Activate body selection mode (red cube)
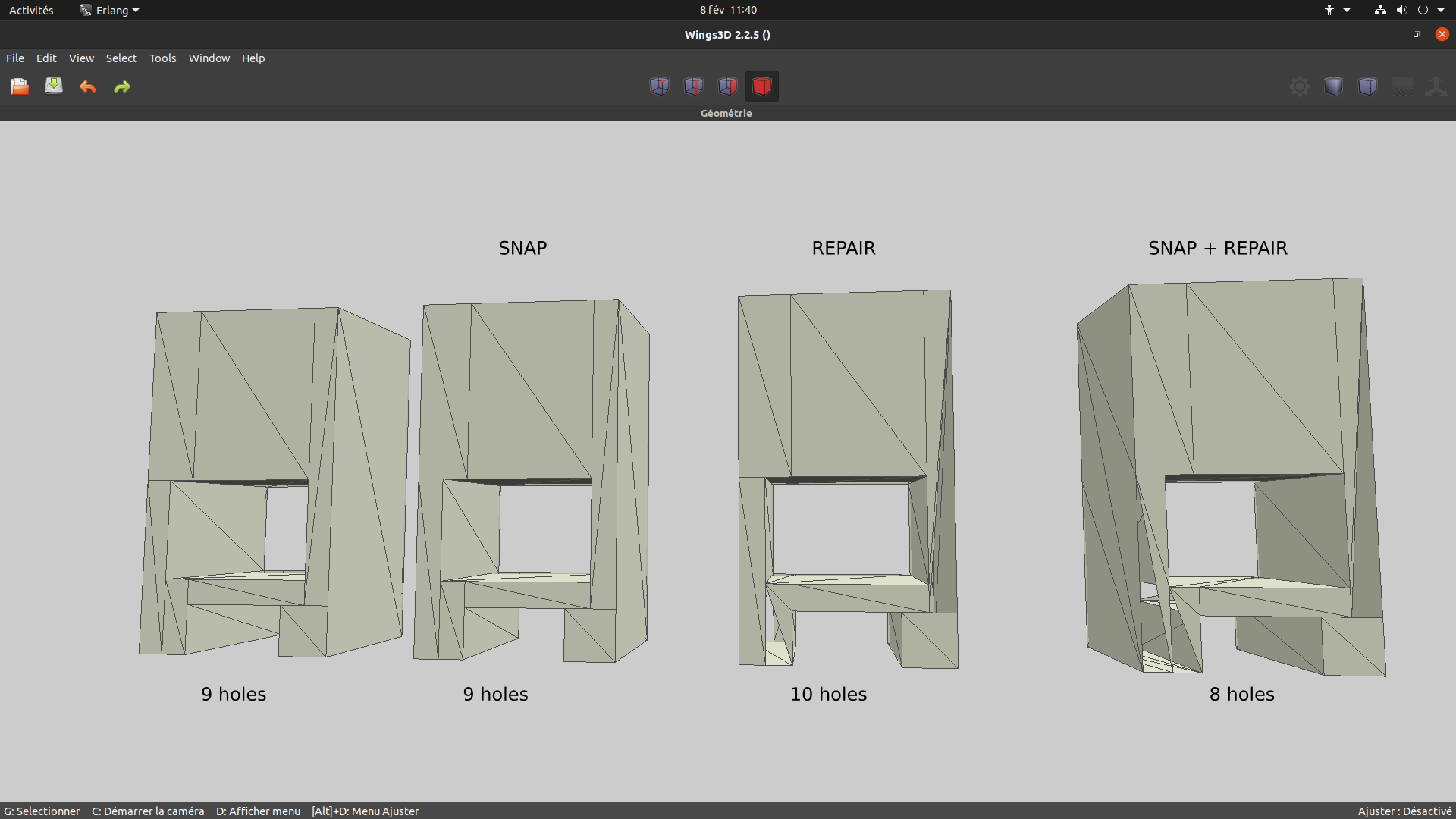 pyautogui.click(x=762, y=86)
